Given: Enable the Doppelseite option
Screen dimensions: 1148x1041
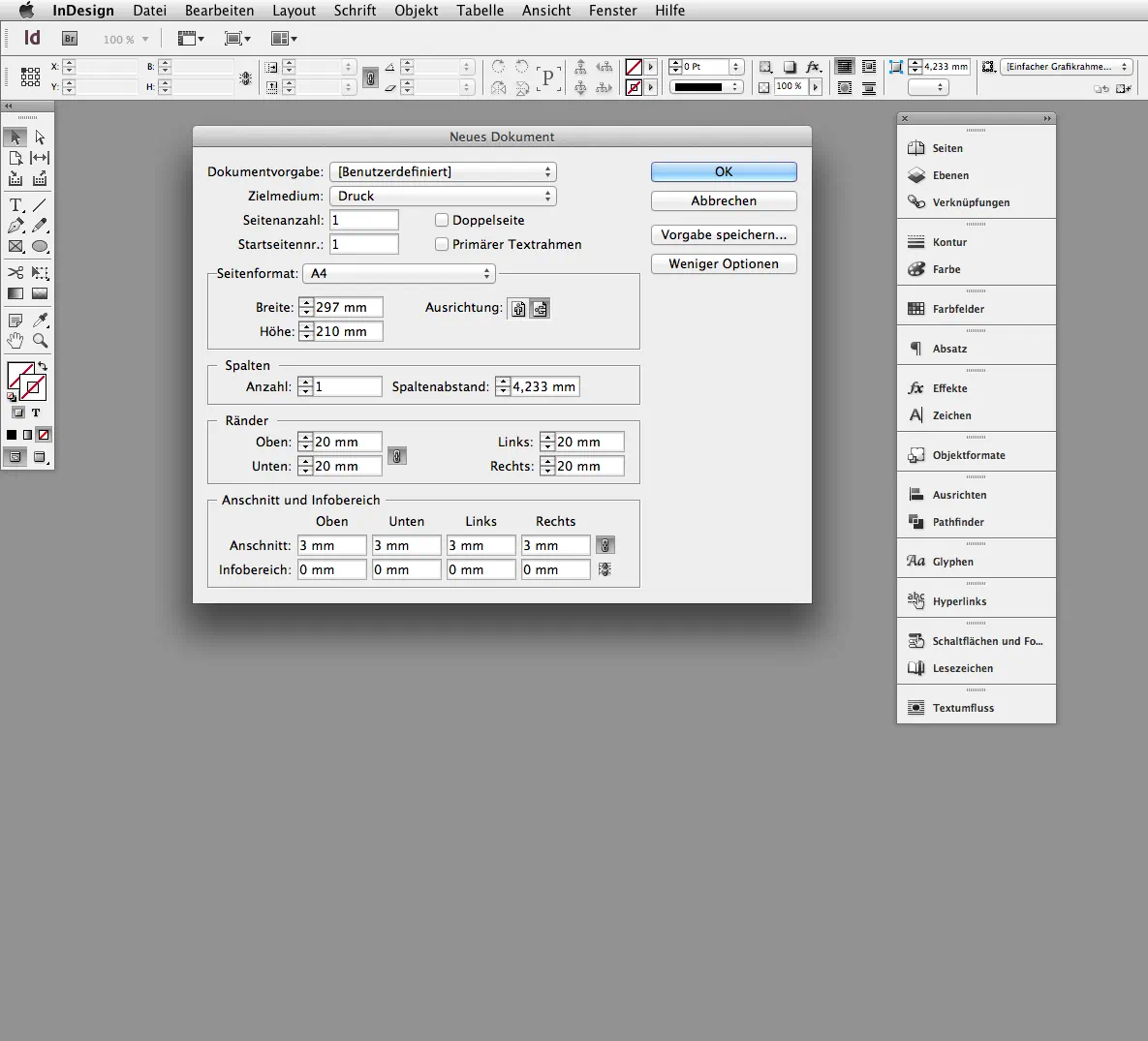Looking at the screenshot, I should (x=442, y=220).
